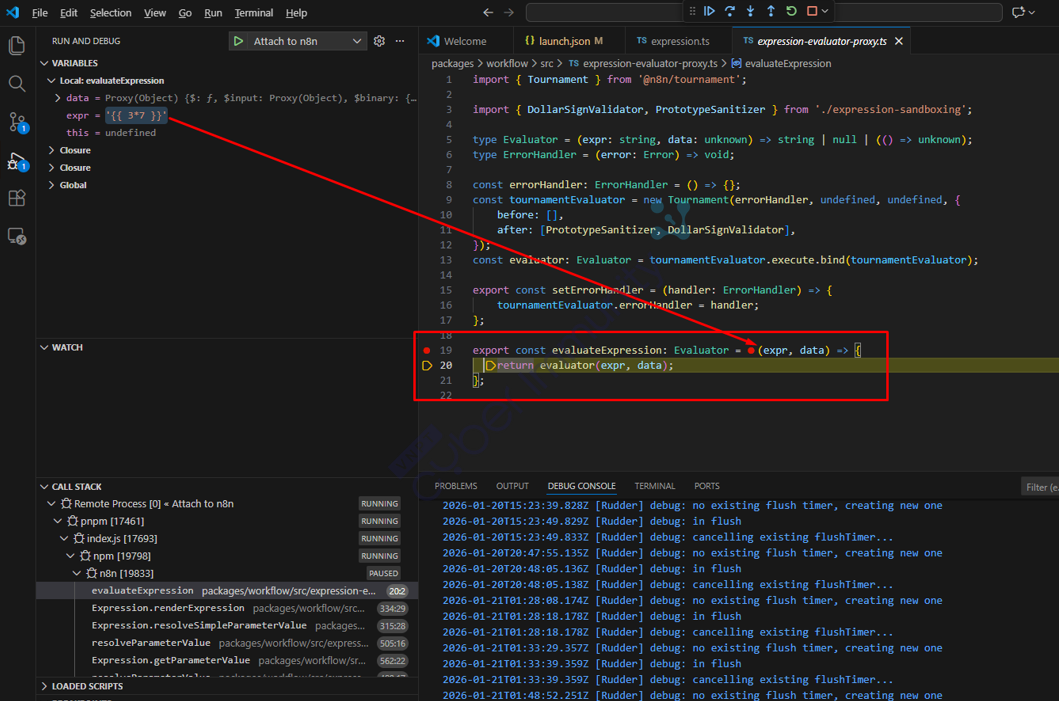The image size is (1059, 701).
Task: Select the resolveParameterValue 505:16 stack frame
Action: (227, 644)
